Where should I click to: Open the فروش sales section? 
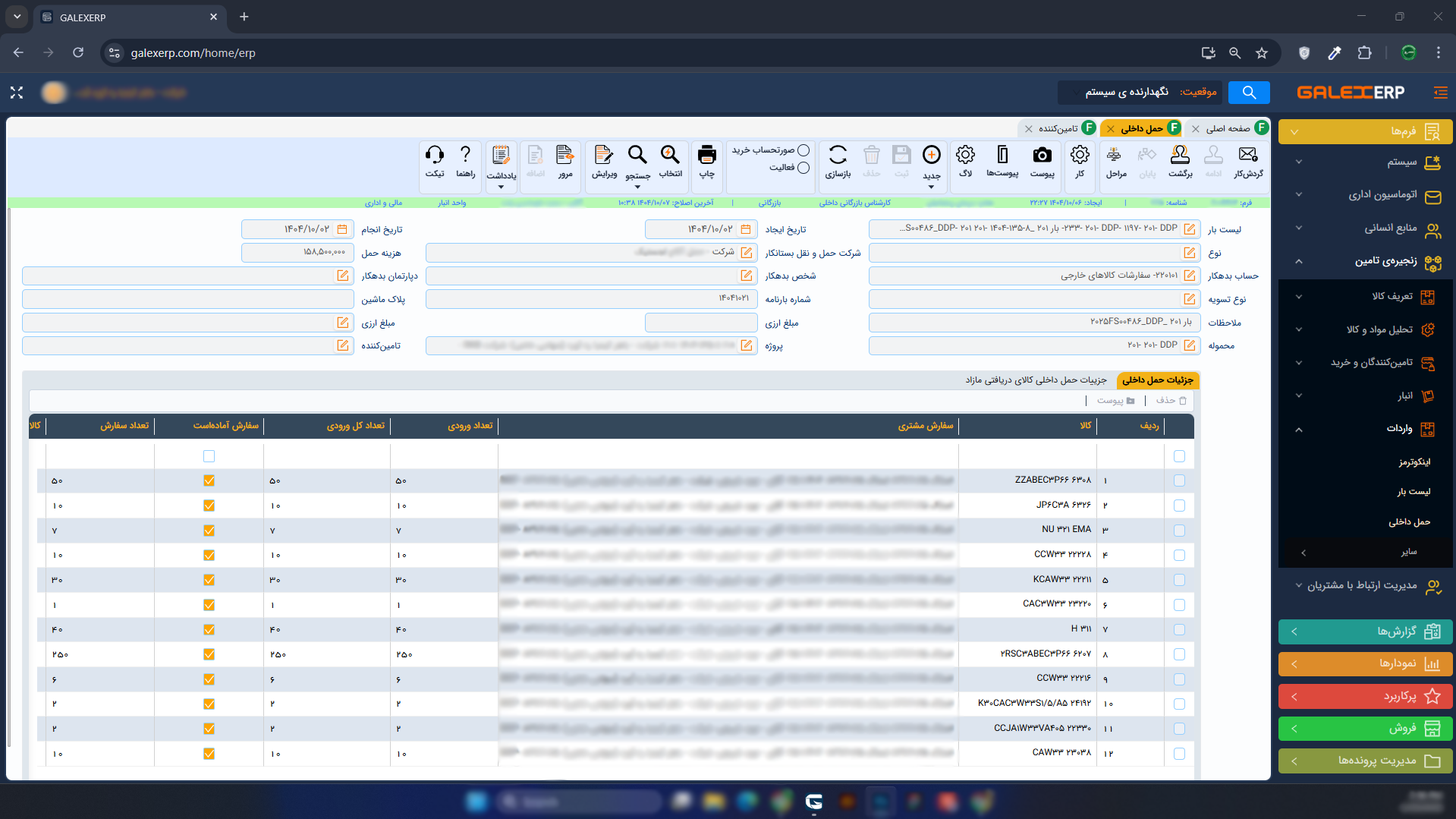(1366, 729)
